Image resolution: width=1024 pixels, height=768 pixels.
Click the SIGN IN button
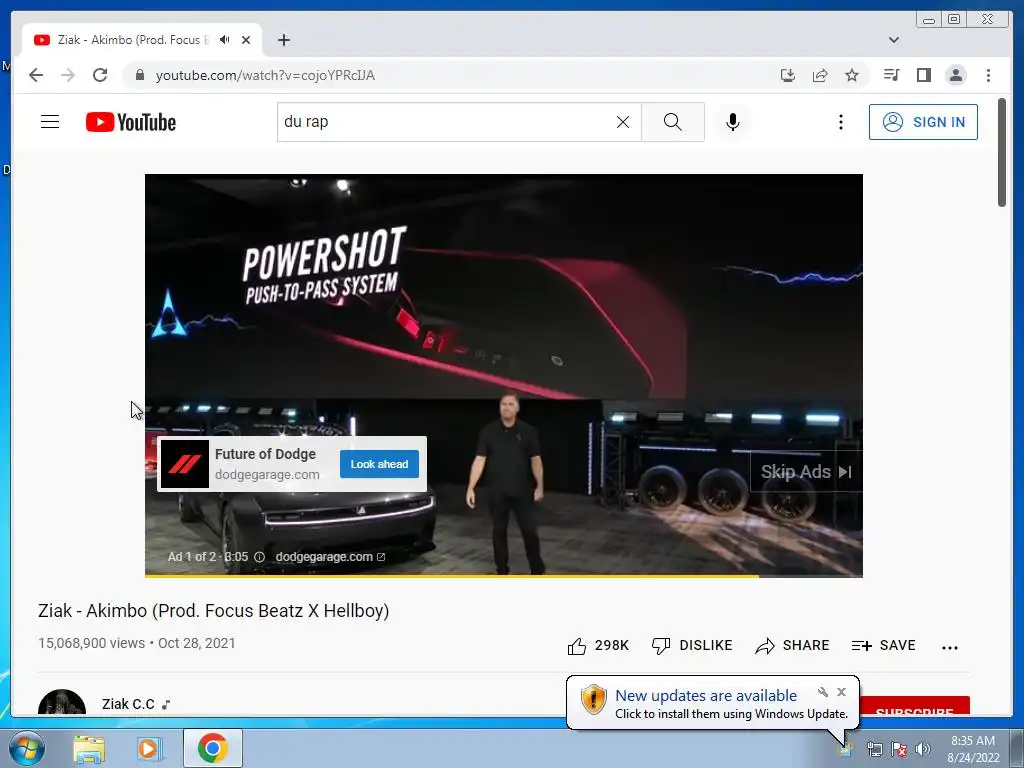(923, 122)
